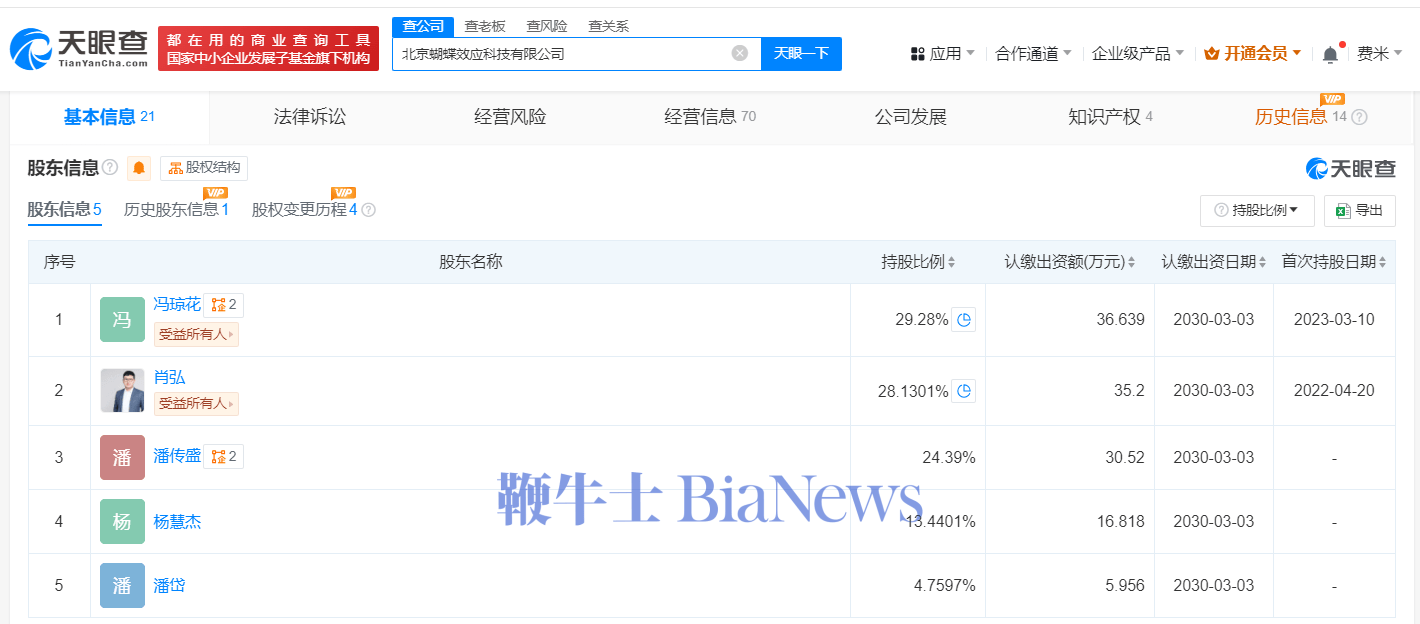Image resolution: width=1420 pixels, height=624 pixels.
Task: Click help icon next to 股东信息 title
Action: click(110, 167)
